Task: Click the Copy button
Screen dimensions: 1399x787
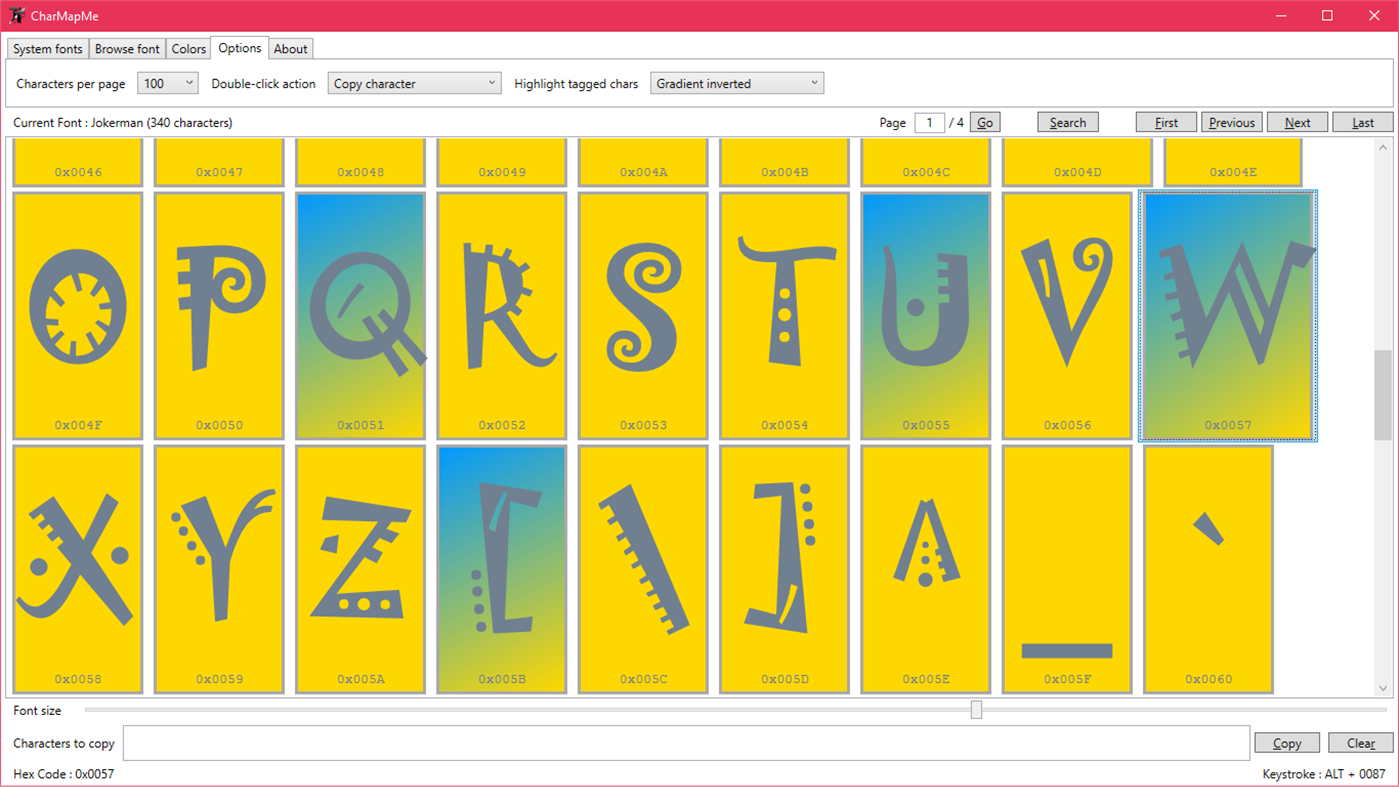Action: coord(1287,743)
